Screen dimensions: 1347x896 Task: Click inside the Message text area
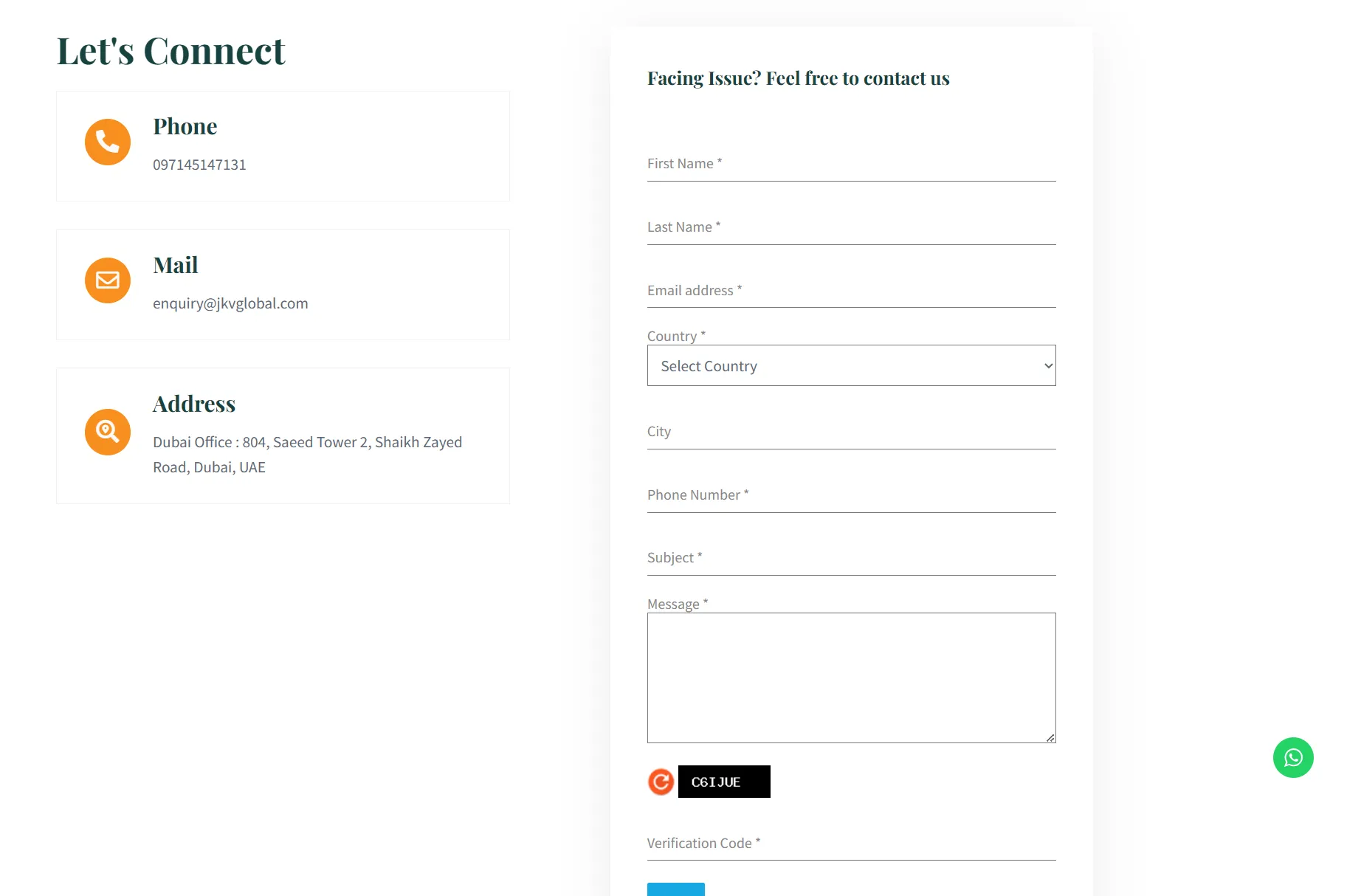pos(851,678)
